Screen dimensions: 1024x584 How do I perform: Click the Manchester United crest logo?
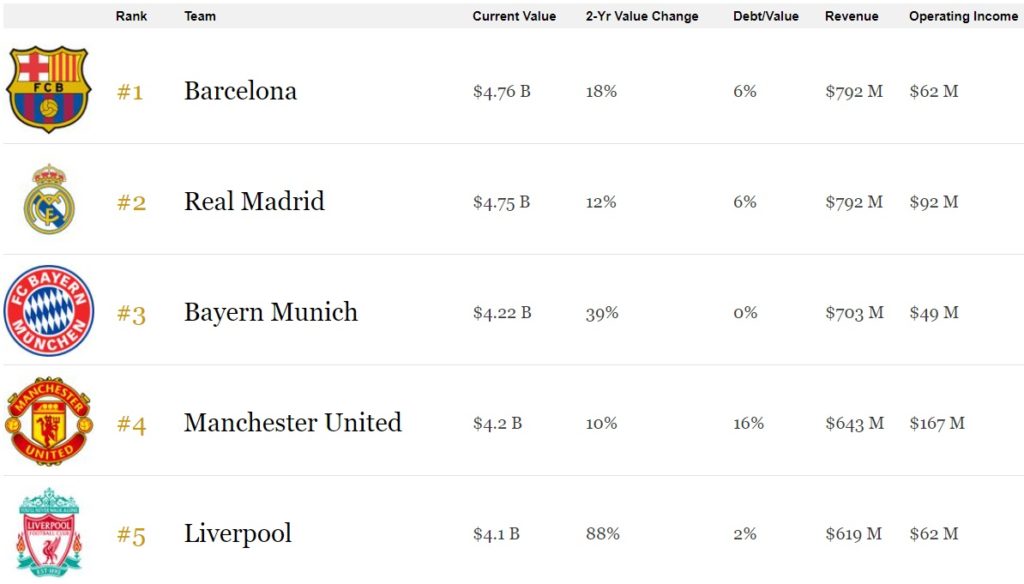(x=49, y=421)
